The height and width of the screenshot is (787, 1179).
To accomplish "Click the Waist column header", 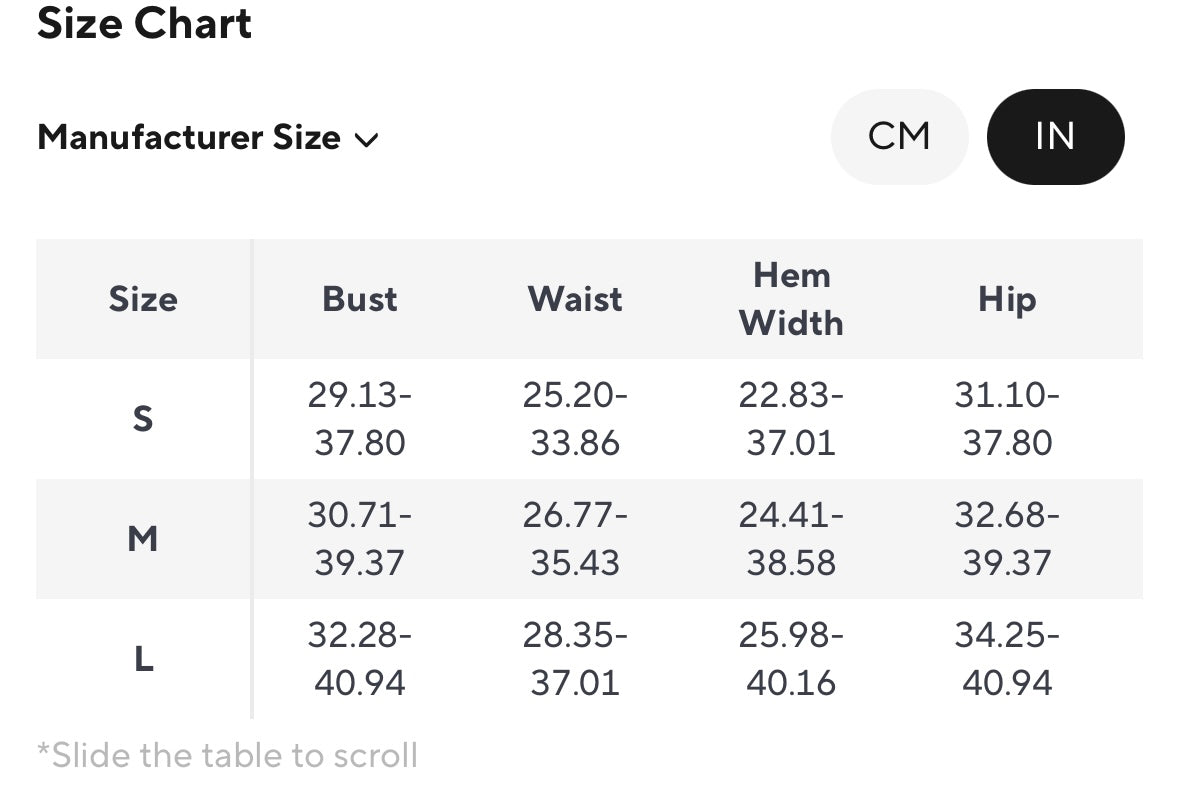I will 575,299.
